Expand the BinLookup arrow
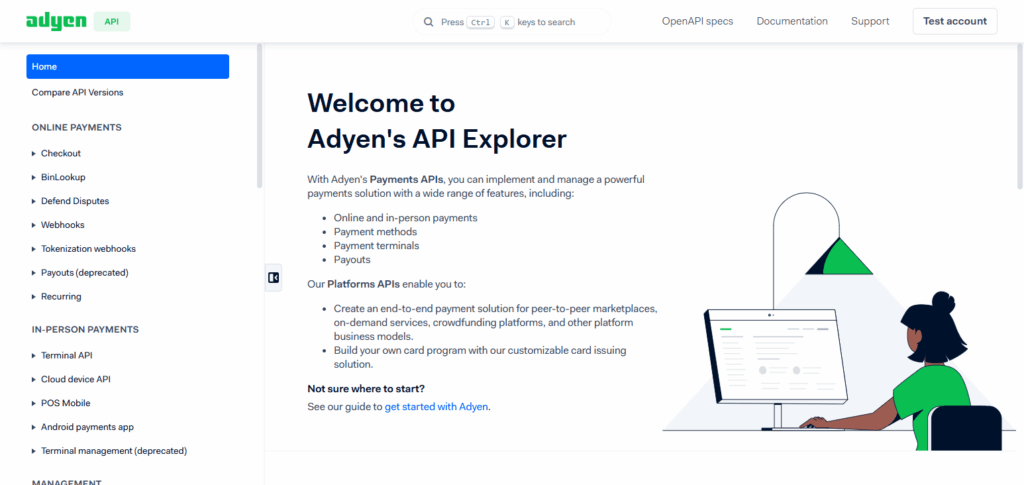The image size is (1024, 485). point(34,178)
